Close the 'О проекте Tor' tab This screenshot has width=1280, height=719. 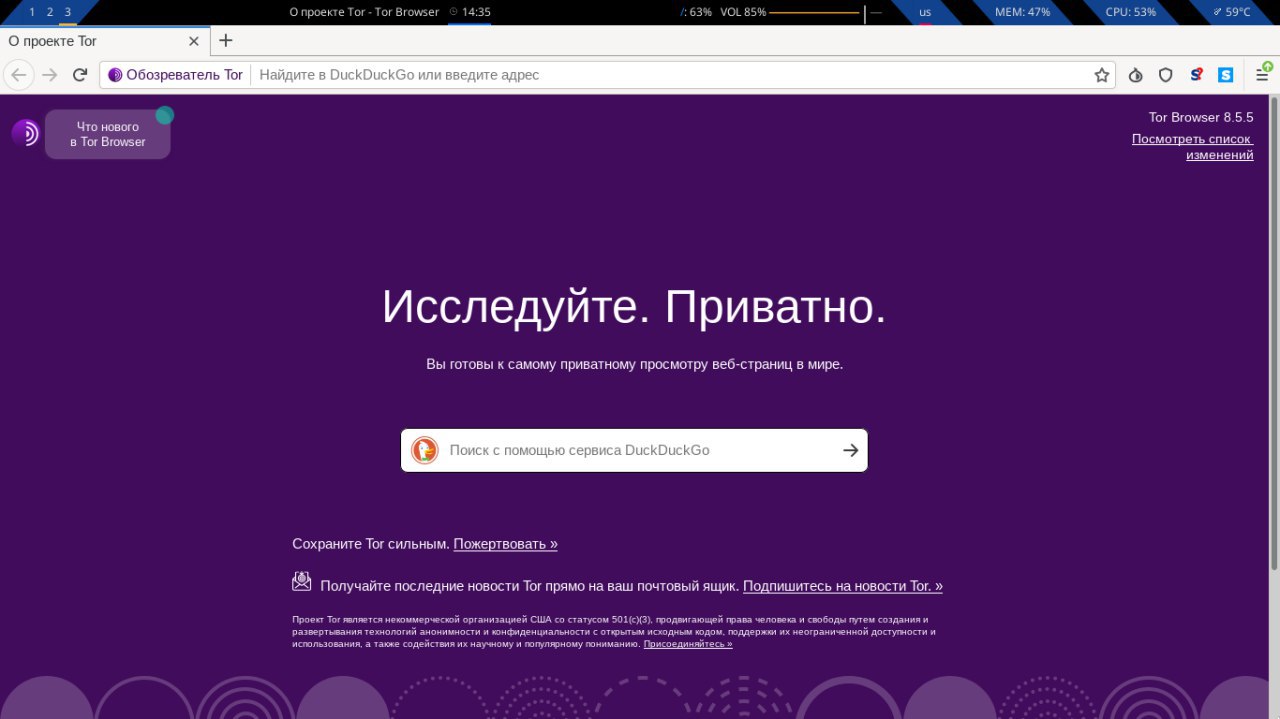(193, 41)
